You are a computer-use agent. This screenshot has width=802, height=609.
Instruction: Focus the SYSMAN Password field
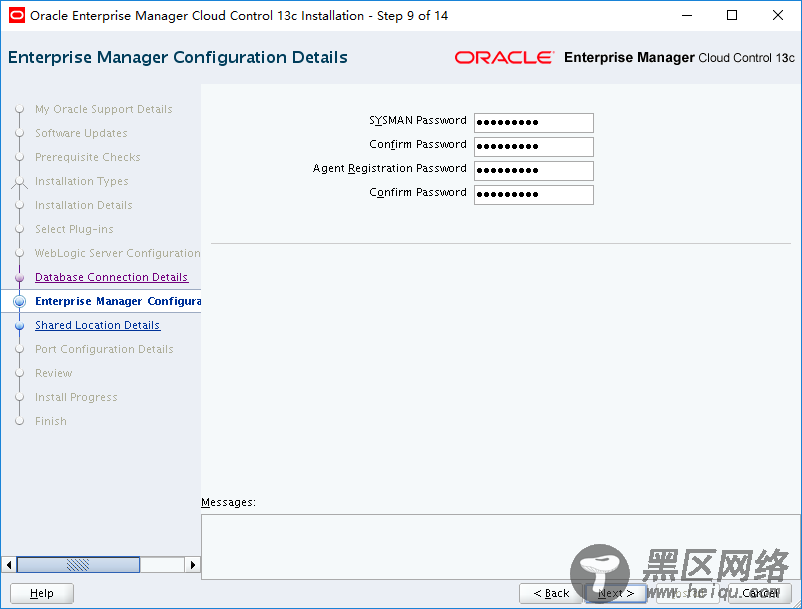[x=533, y=123]
